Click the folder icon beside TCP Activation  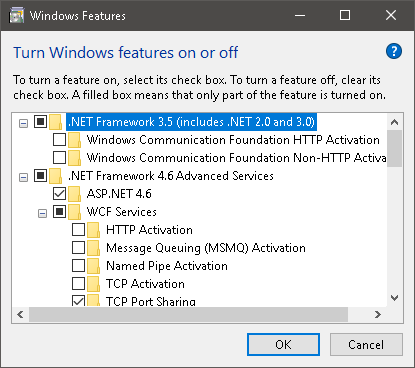point(94,284)
